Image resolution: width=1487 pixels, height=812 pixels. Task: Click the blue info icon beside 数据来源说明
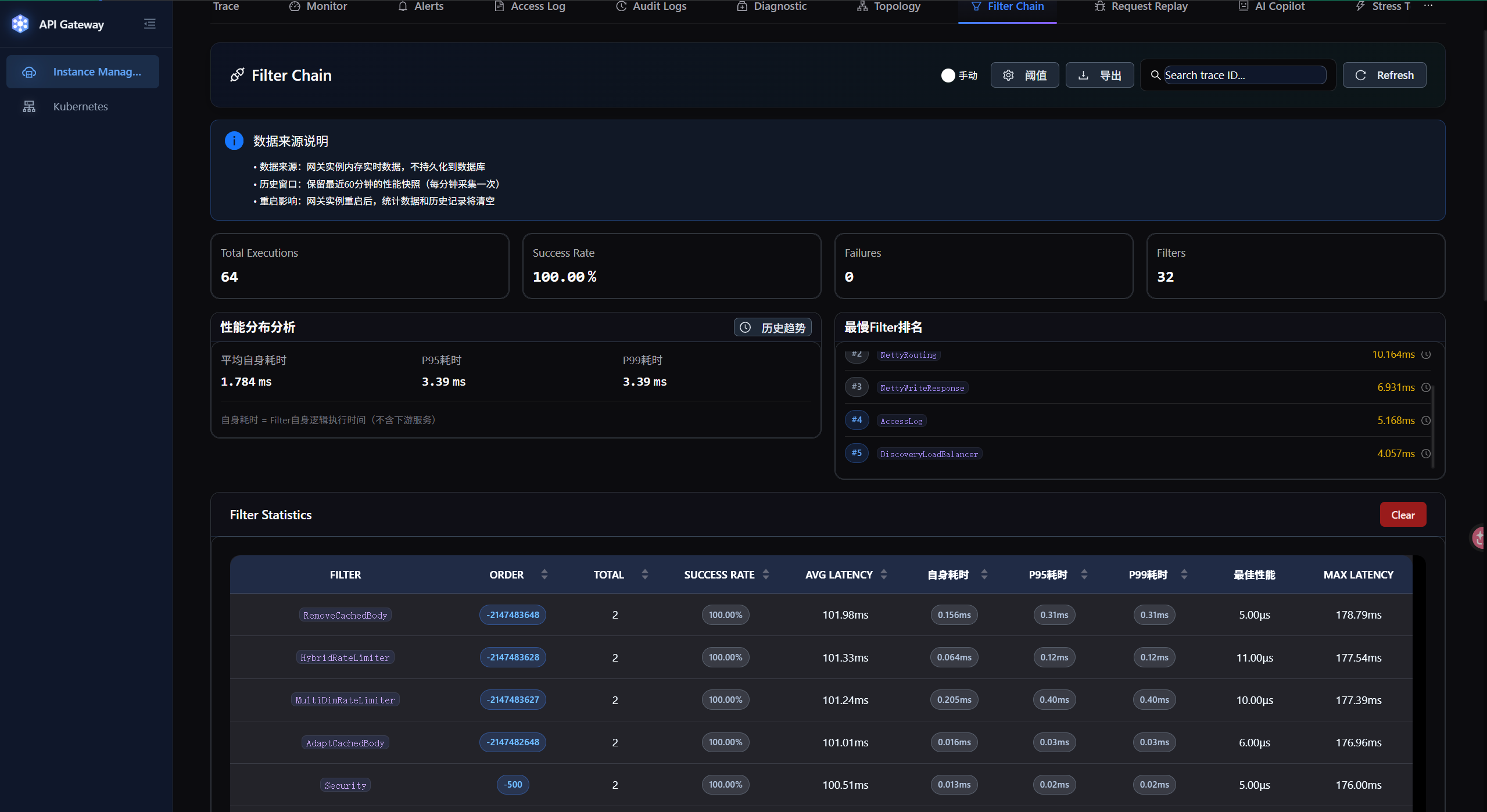point(234,141)
